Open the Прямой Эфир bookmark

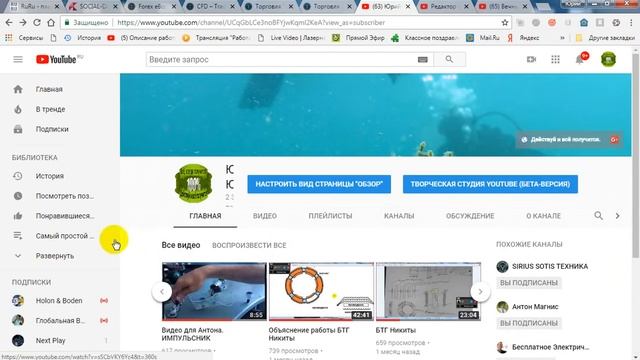pos(358,38)
